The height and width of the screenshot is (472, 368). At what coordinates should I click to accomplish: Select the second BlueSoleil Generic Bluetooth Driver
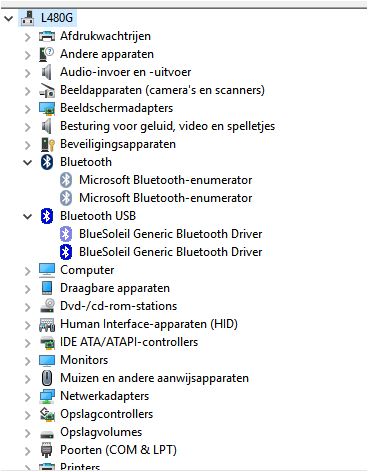[170, 252]
